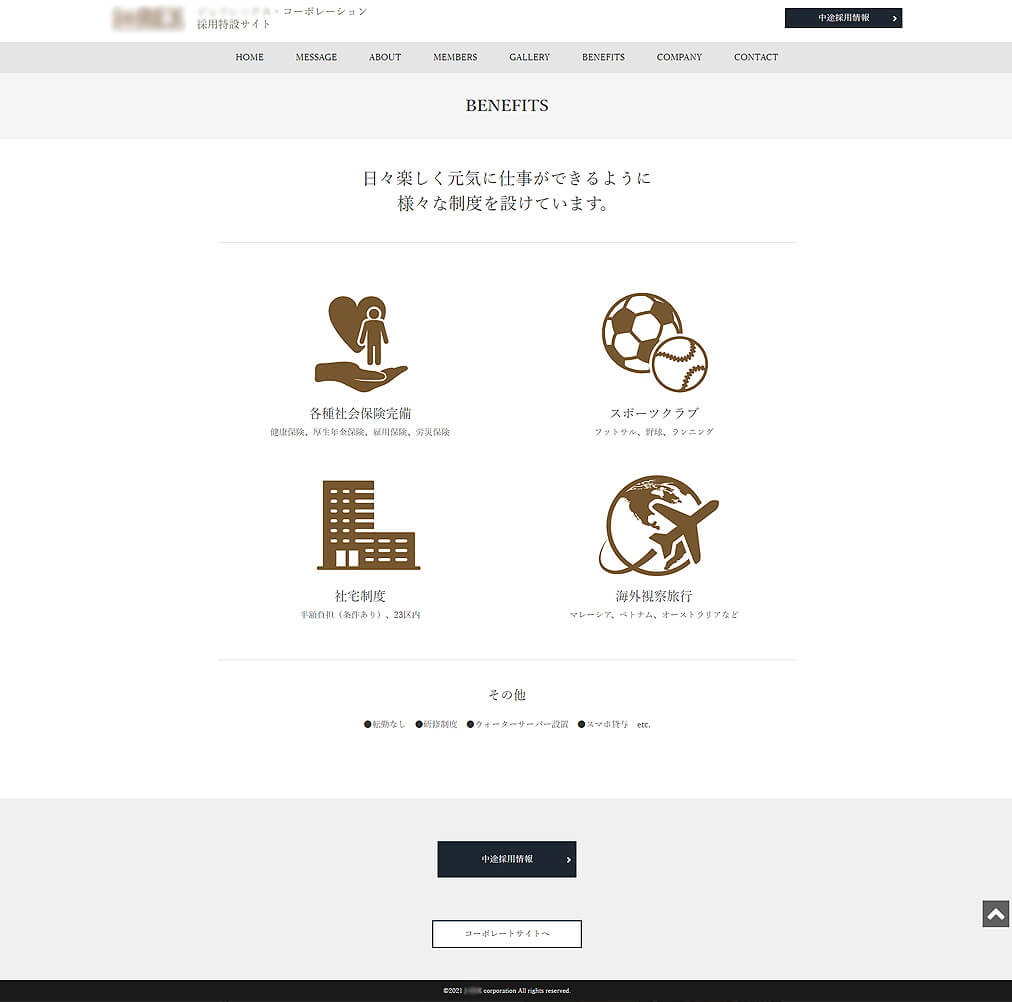Screen dimensions: 1012x1002
Task: Click the top-right 中途採用情報 button
Action: (x=843, y=18)
